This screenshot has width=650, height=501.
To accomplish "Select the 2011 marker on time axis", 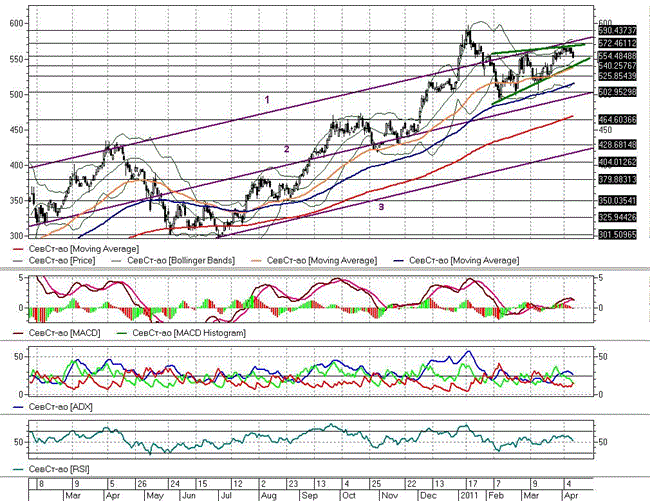I will point(470,496).
